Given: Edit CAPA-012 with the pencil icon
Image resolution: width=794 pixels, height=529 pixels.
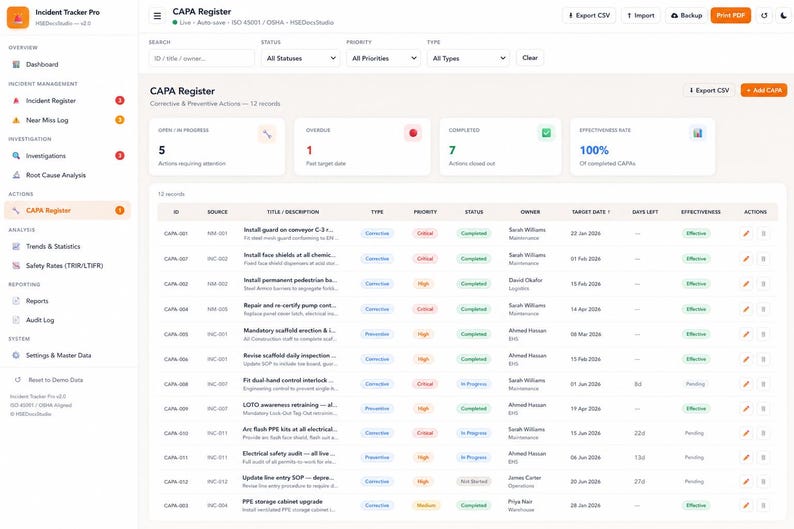Looking at the screenshot, I should (x=746, y=482).
